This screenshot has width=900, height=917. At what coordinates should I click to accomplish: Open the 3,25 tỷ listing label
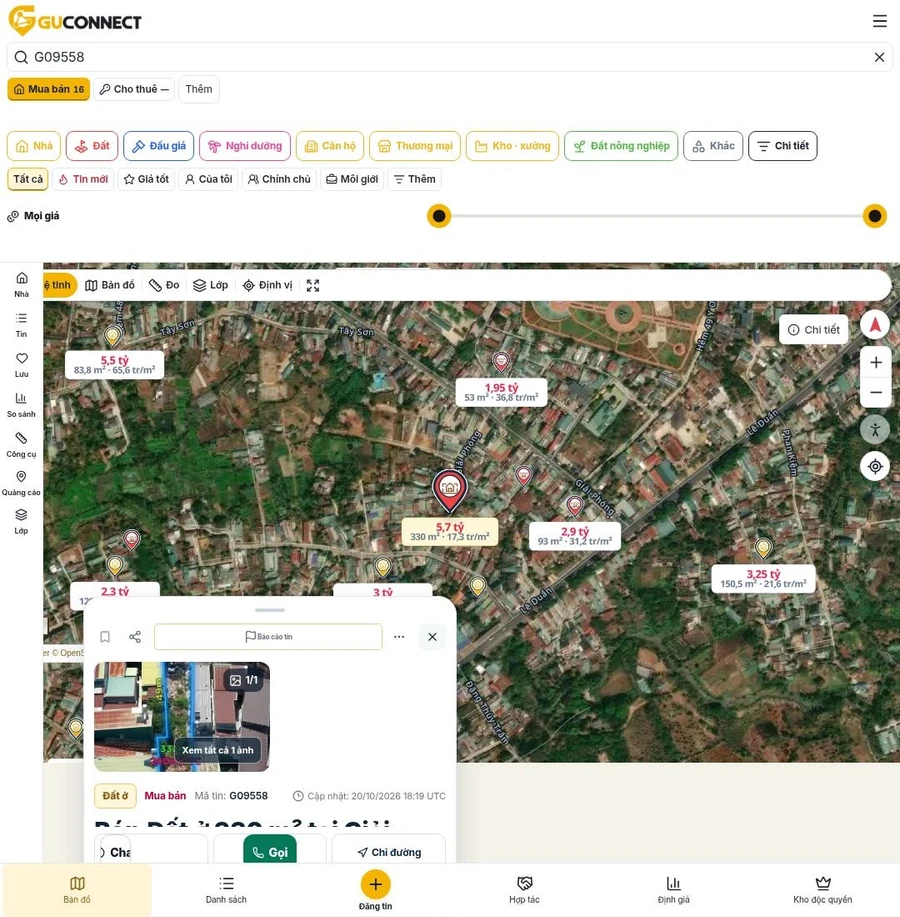point(763,579)
